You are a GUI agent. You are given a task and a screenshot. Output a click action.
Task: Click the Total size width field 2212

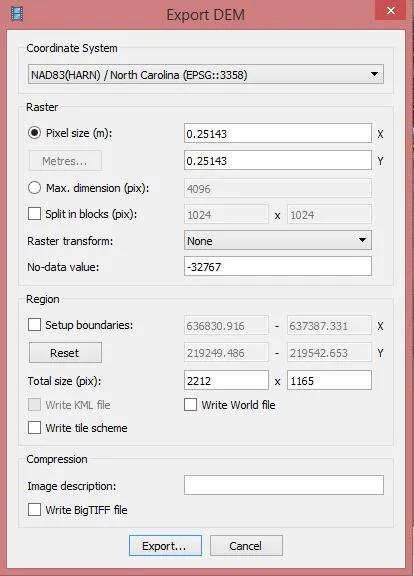pos(226,380)
